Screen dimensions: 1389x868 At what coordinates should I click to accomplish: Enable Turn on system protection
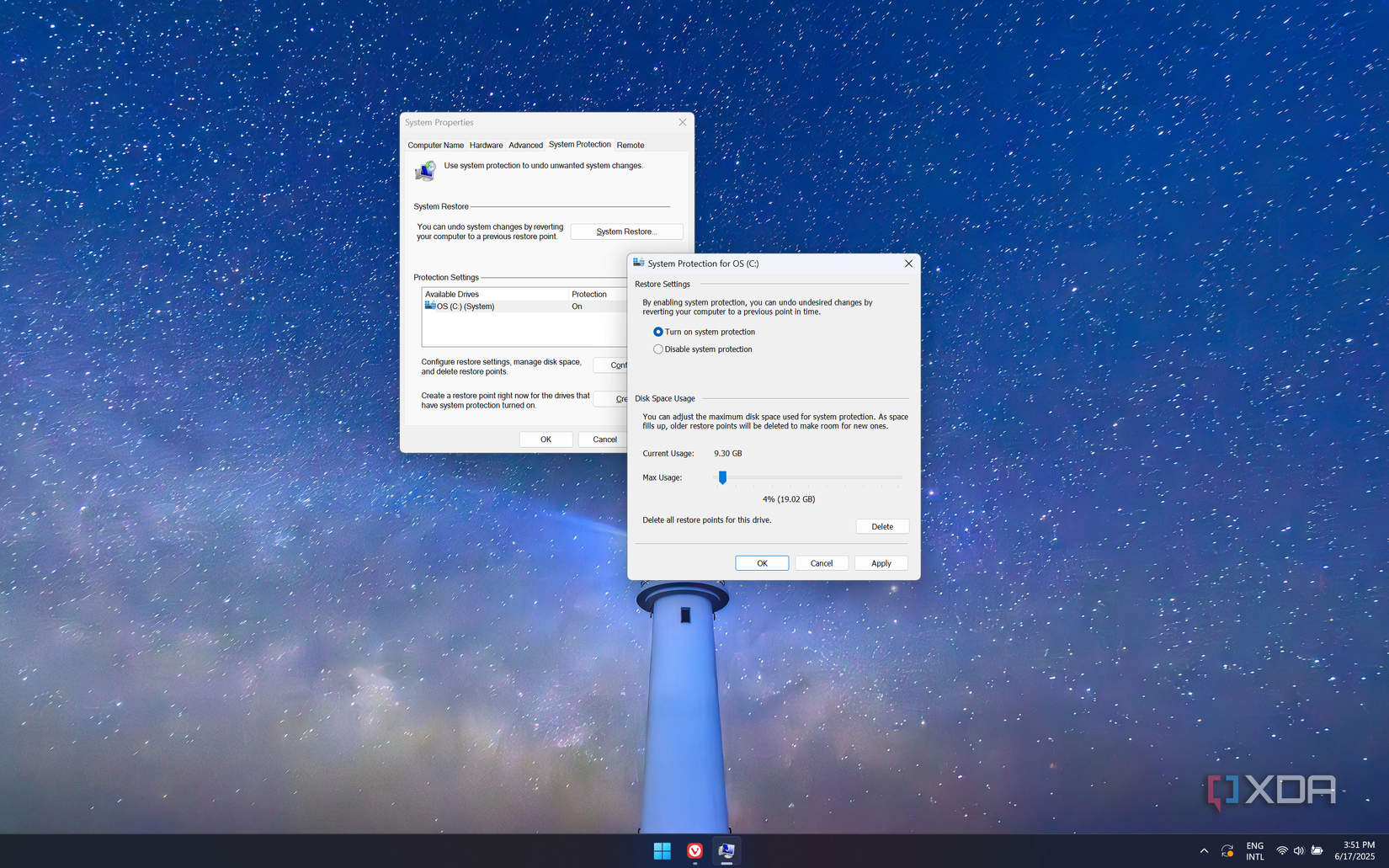[x=657, y=332]
